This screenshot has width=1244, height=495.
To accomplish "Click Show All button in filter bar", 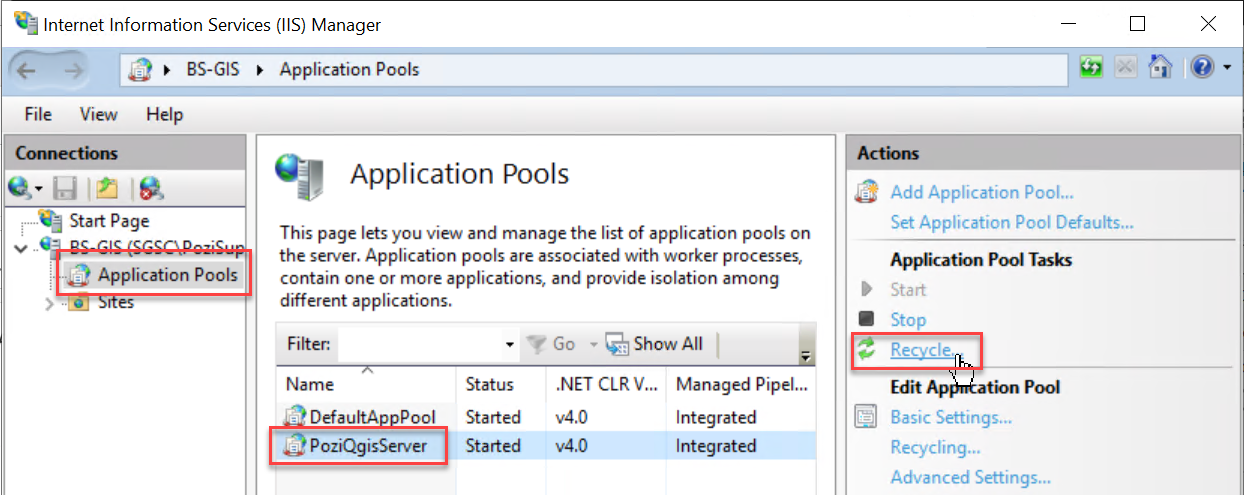I will point(655,344).
